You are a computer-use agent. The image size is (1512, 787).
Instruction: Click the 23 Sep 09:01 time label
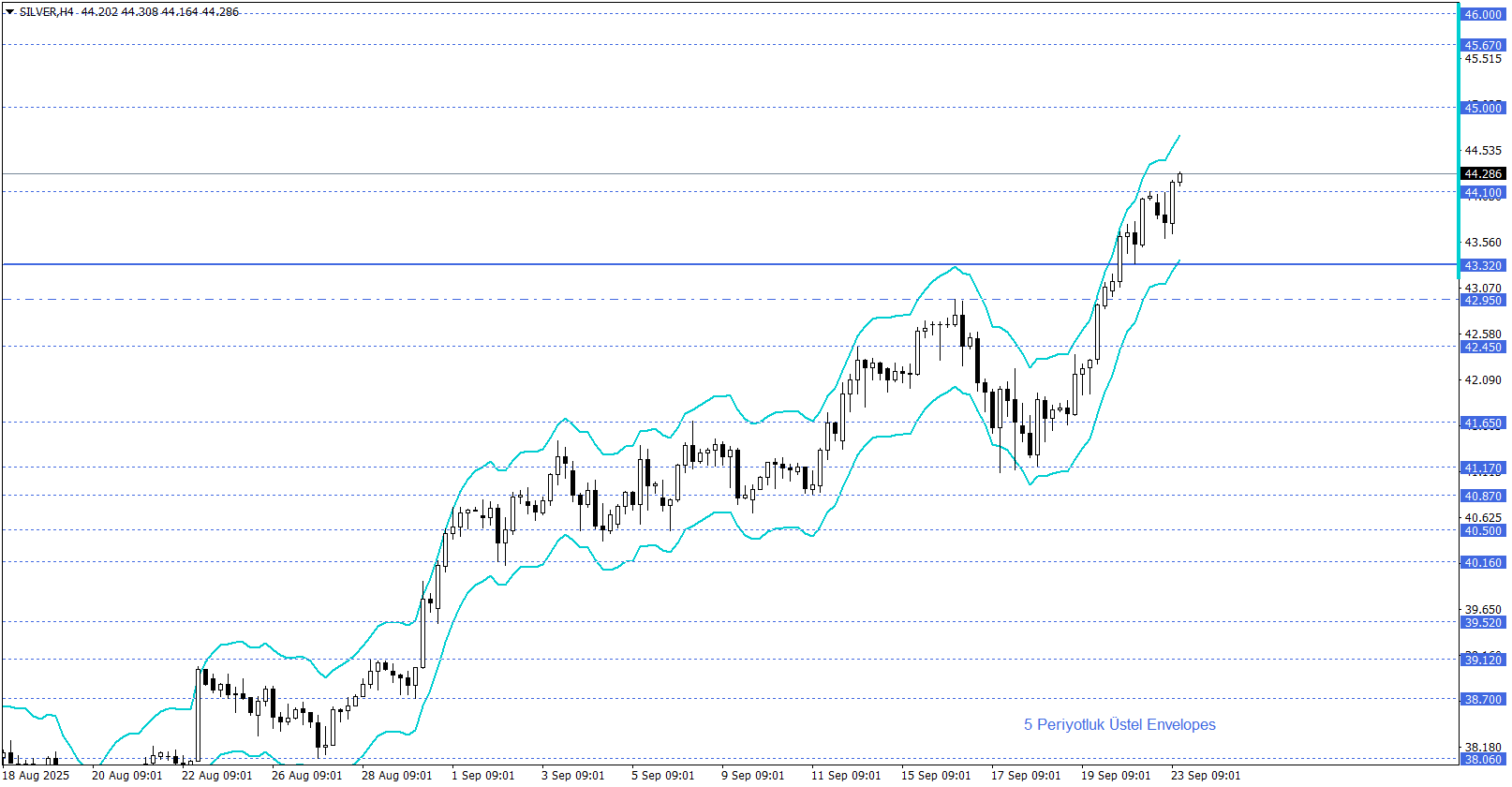click(x=1206, y=775)
